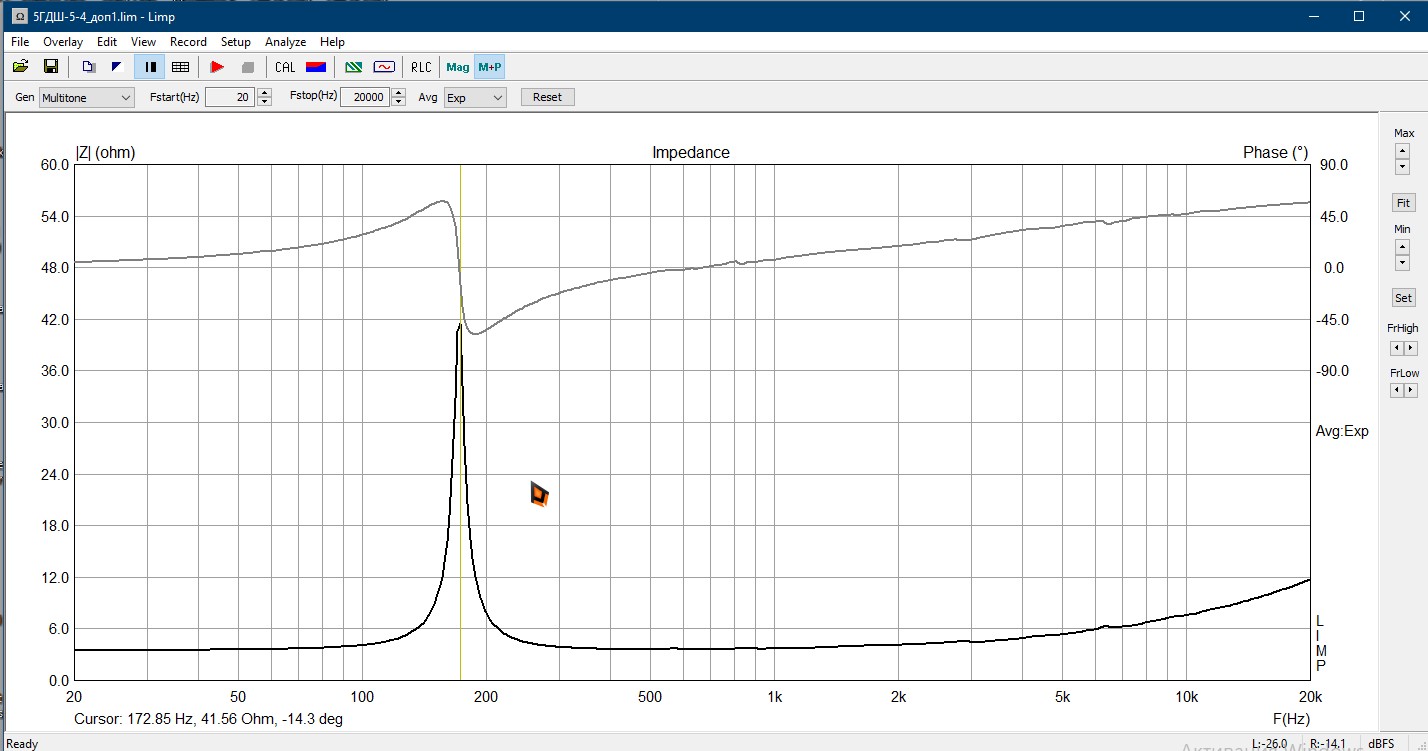Toggle the M+P magnitude and phase view
The width and height of the screenshot is (1428, 751).
[490, 67]
